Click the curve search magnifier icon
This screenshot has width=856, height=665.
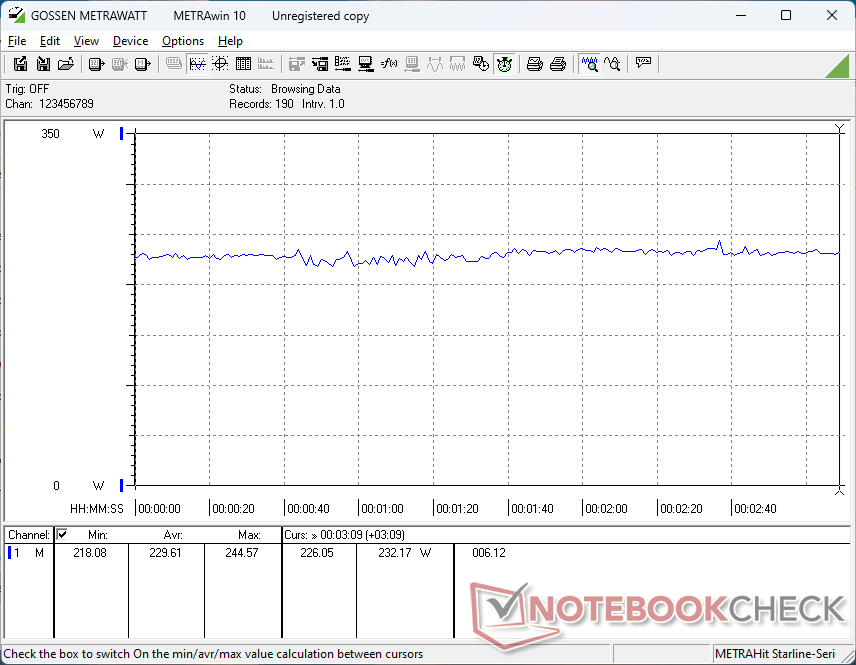click(x=612, y=64)
